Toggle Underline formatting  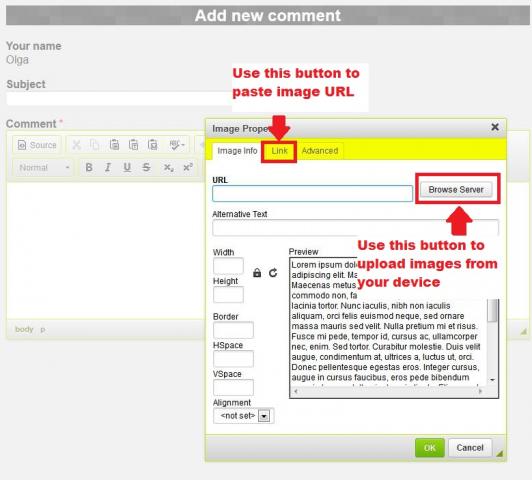tap(127, 168)
